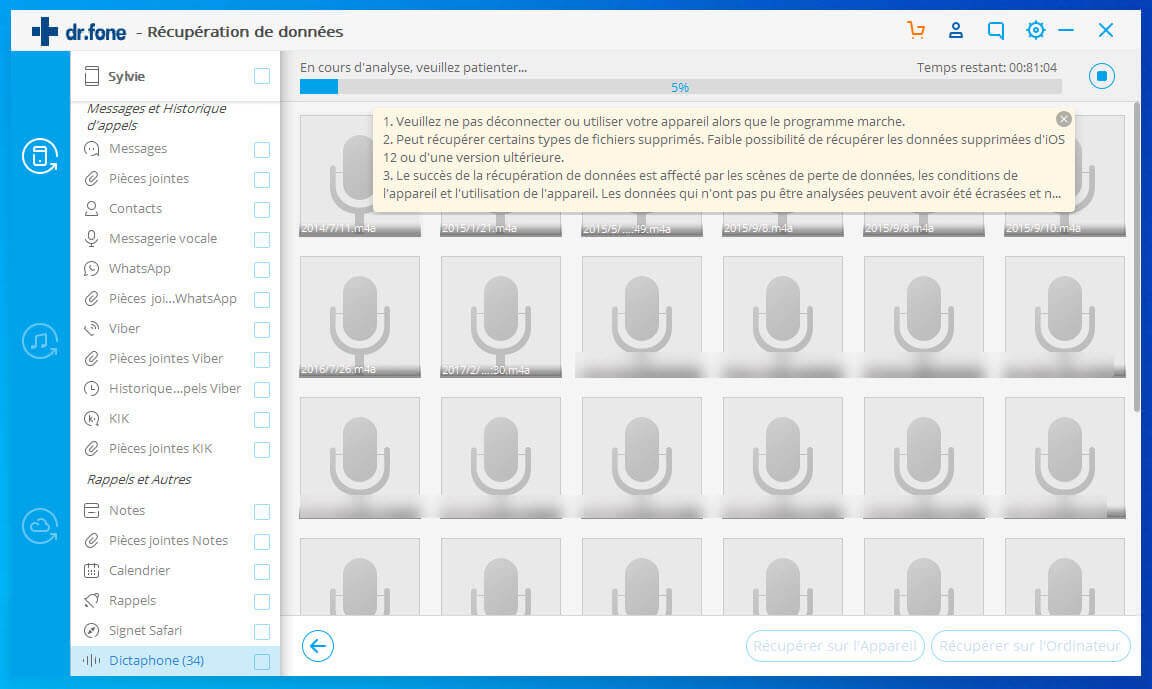The width and height of the screenshot is (1152, 689).
Task: Close the yellow notice banner
Action: click(x=1063, y=119)
